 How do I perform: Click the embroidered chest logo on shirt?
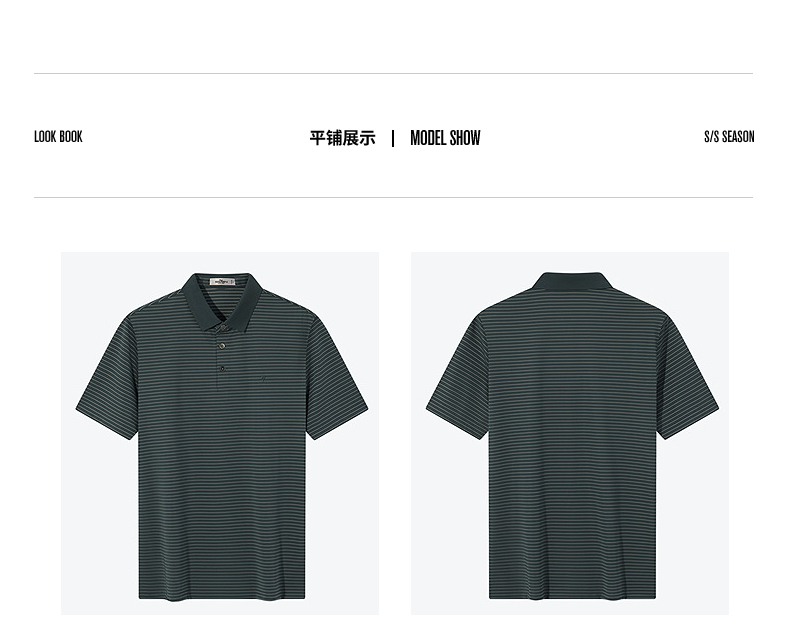point(262,379)
